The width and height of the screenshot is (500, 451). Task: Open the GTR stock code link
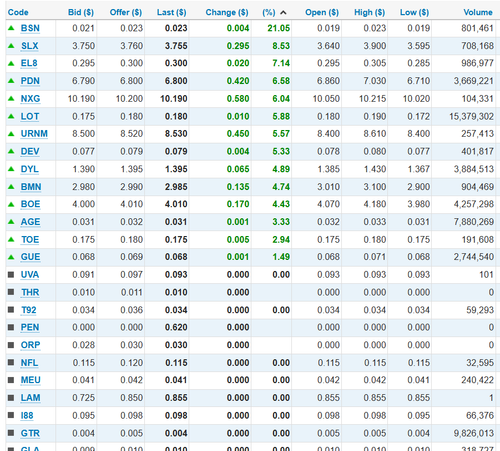[30, 433]
